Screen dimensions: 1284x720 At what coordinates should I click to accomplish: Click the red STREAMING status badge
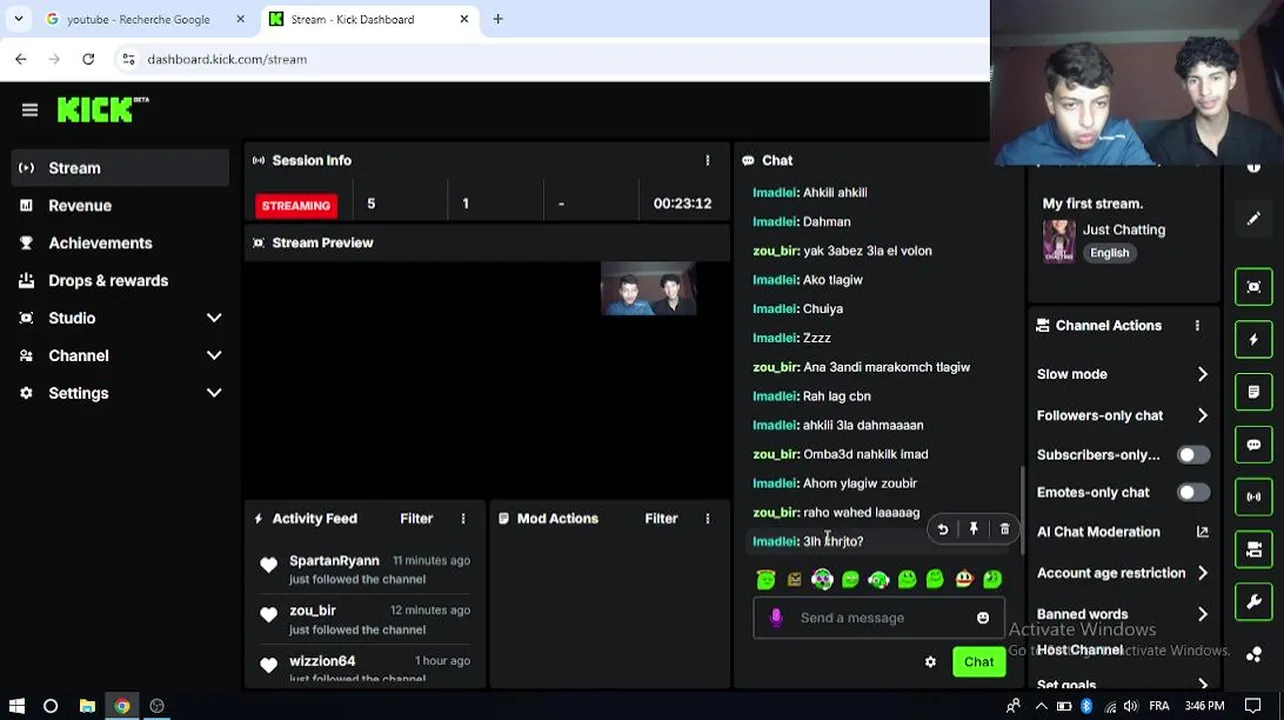[296, 205]
